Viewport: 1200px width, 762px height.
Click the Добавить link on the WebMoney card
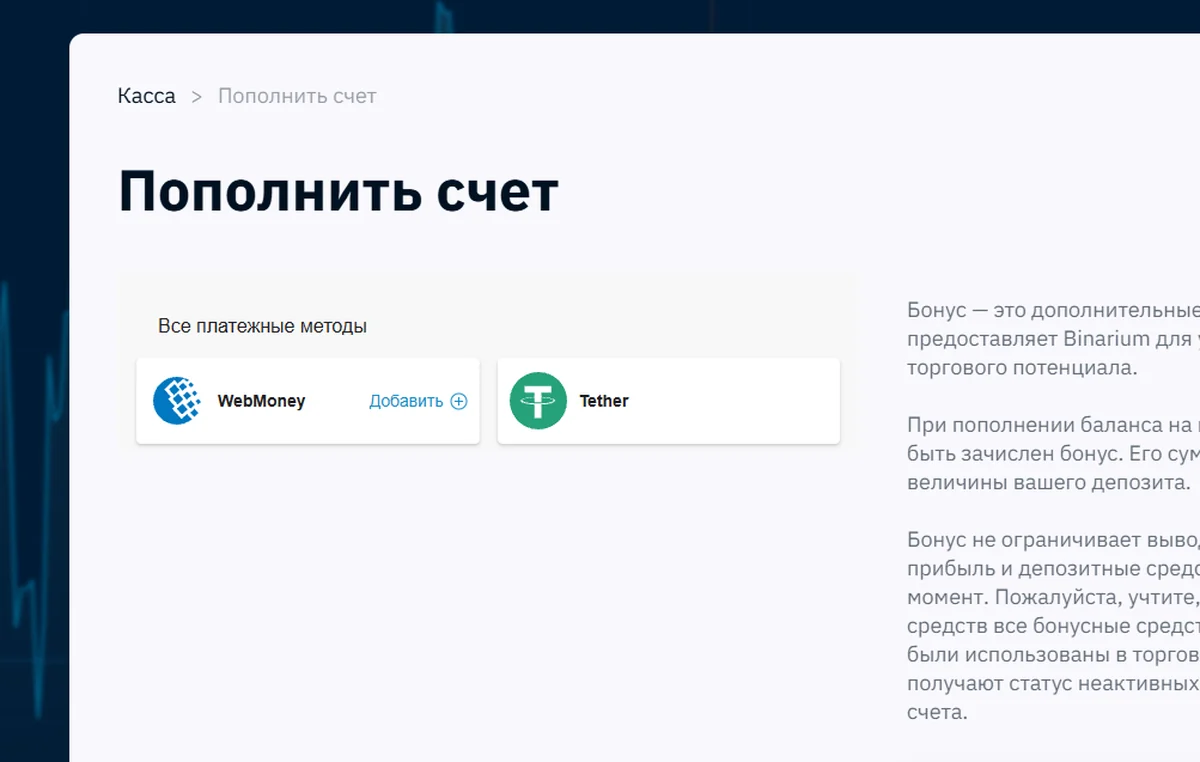click(x=406, y=401)
